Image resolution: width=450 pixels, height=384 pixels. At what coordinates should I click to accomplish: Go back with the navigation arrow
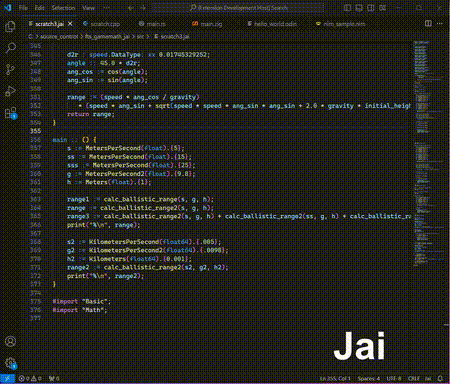(131, 8)
